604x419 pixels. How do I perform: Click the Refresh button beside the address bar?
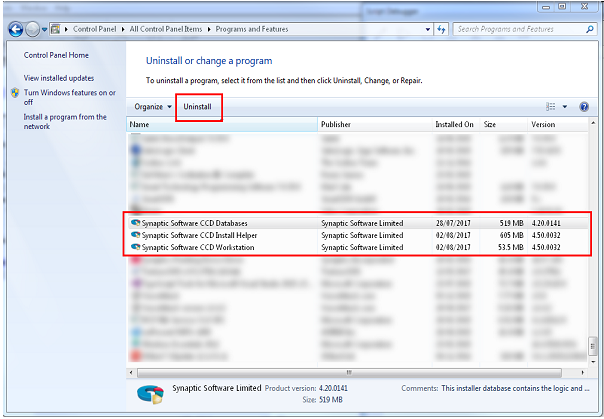click(x=441, y=29)
